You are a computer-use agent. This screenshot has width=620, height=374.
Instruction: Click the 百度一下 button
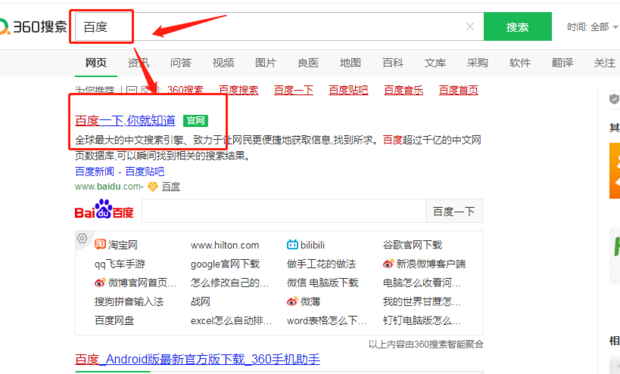click(454, 211)
